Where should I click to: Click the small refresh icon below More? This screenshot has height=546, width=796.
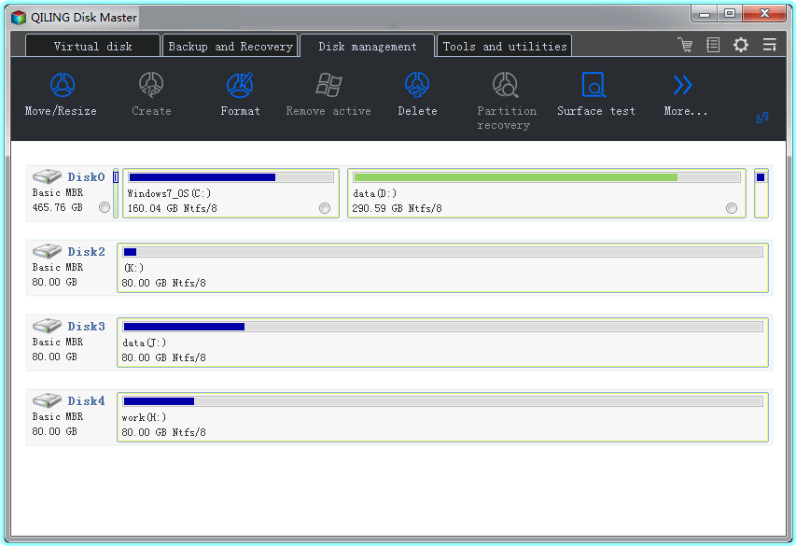[x=762, y=118]
